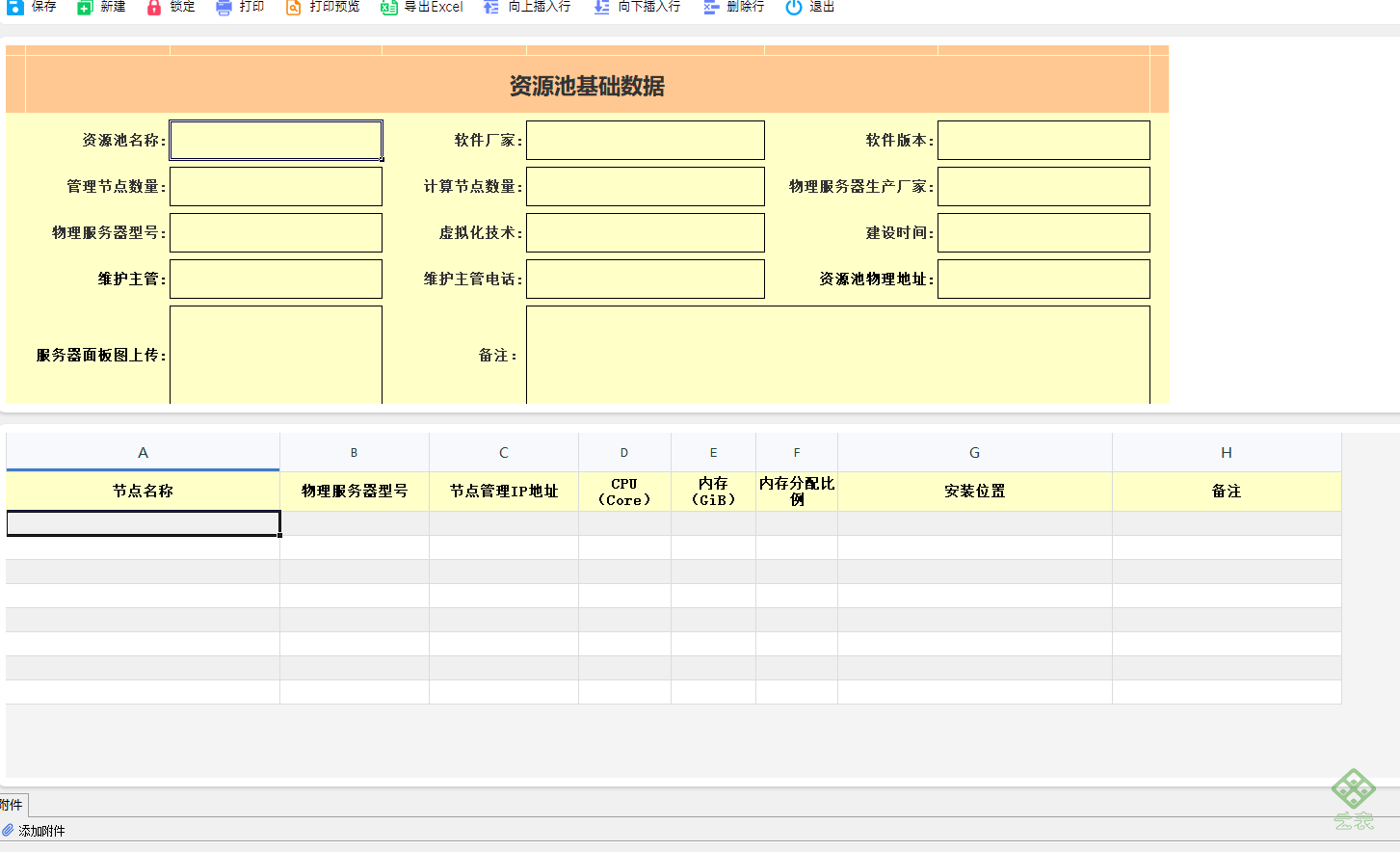Click into the 维护主管 input field
The image size is (1400, 852).
(277, 279)
